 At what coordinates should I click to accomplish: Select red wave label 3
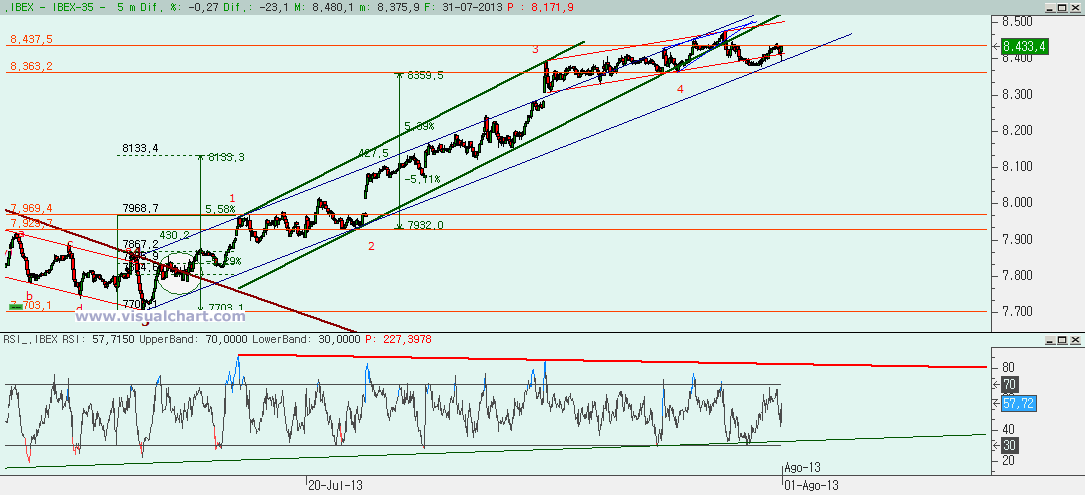(x=535, y=50)
